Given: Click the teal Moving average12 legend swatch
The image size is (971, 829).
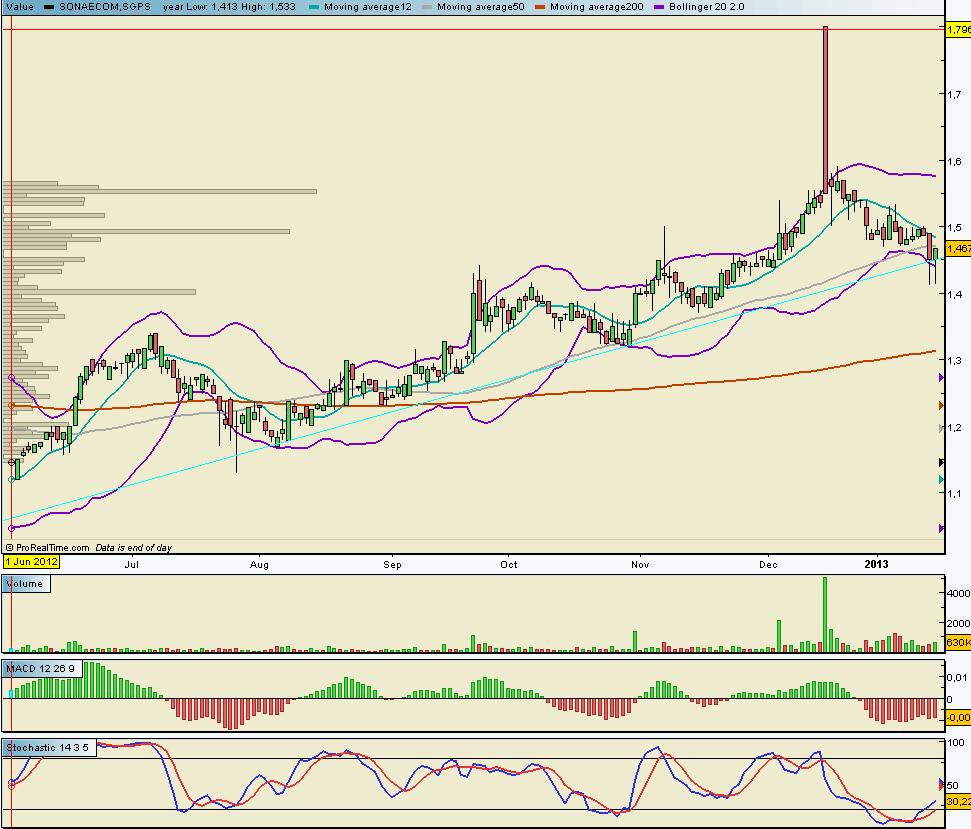Looking at the screenshot, I should coord(314,7).
